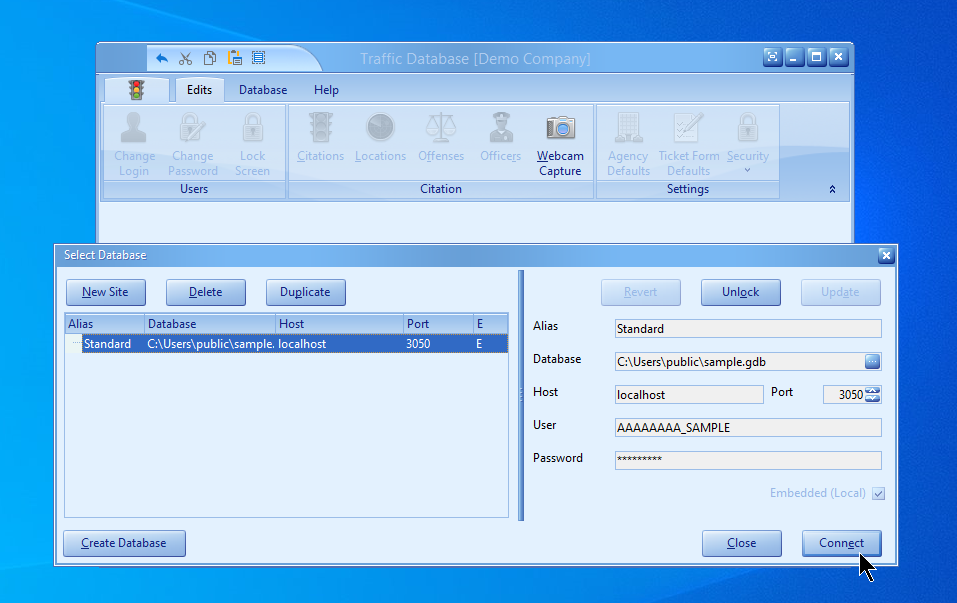This screenshot has width=957, height=603.
Task: Click the Password field
Action: point(748,460)
